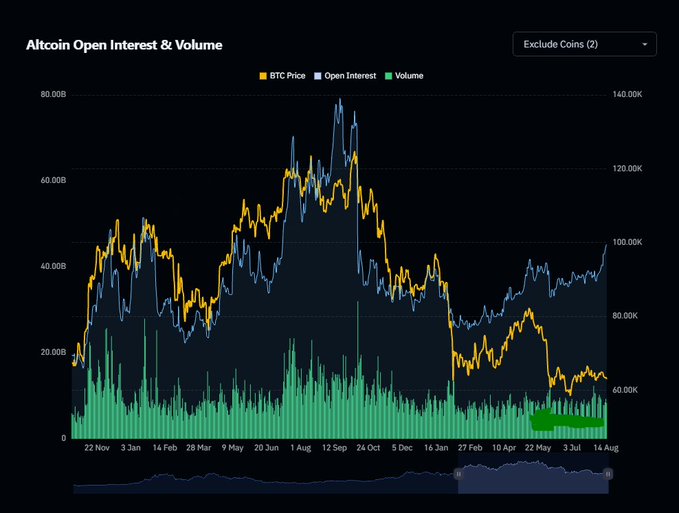Click the 80.00B left axis label
This screenshot has height=513, width=679.
tap(53, 94)
